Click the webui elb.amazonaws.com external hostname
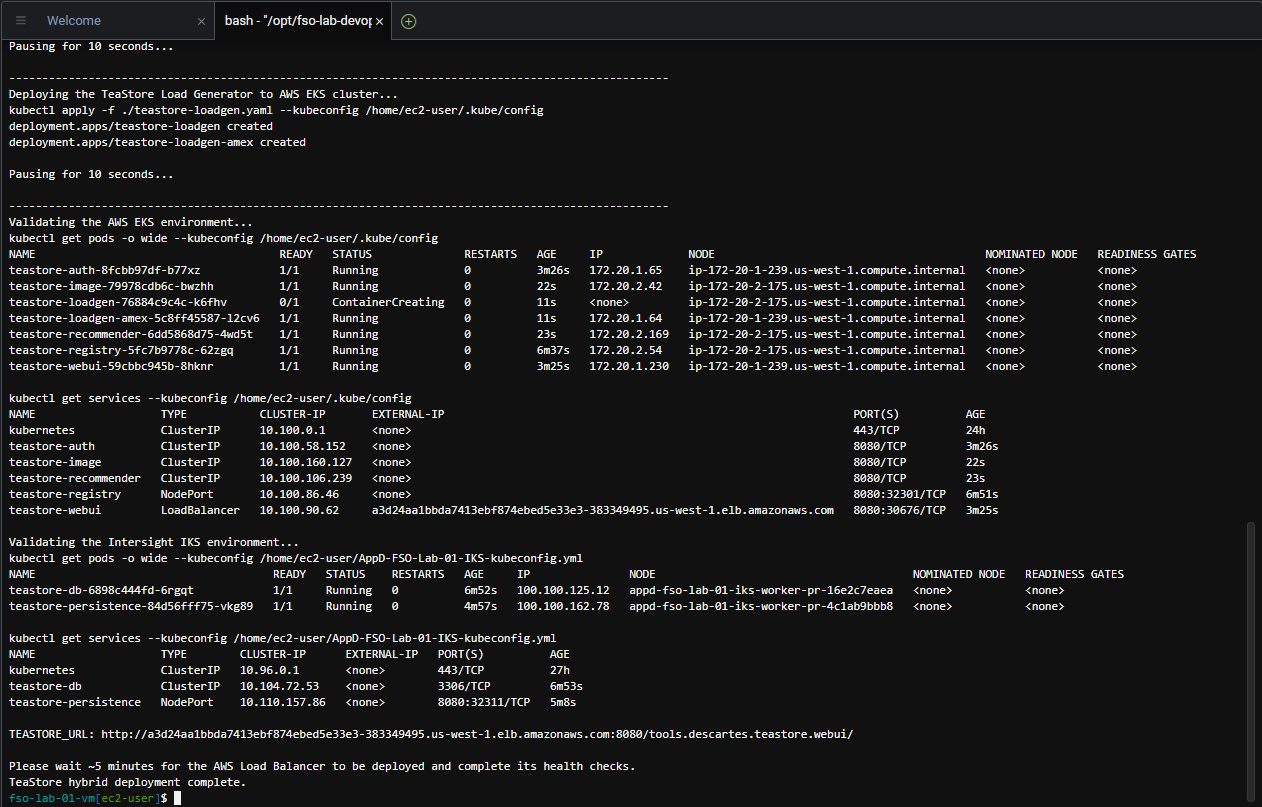Viewport: 1262px width, 807px height. pos(603,510)
